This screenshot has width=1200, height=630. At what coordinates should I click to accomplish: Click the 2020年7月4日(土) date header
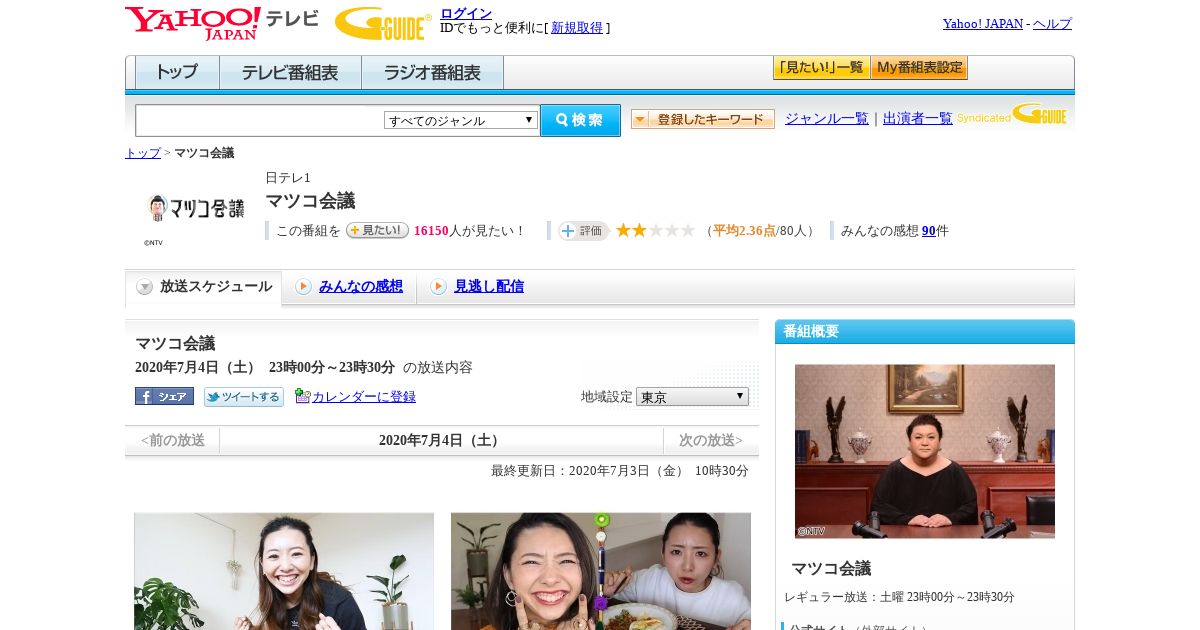pos(441,441)
